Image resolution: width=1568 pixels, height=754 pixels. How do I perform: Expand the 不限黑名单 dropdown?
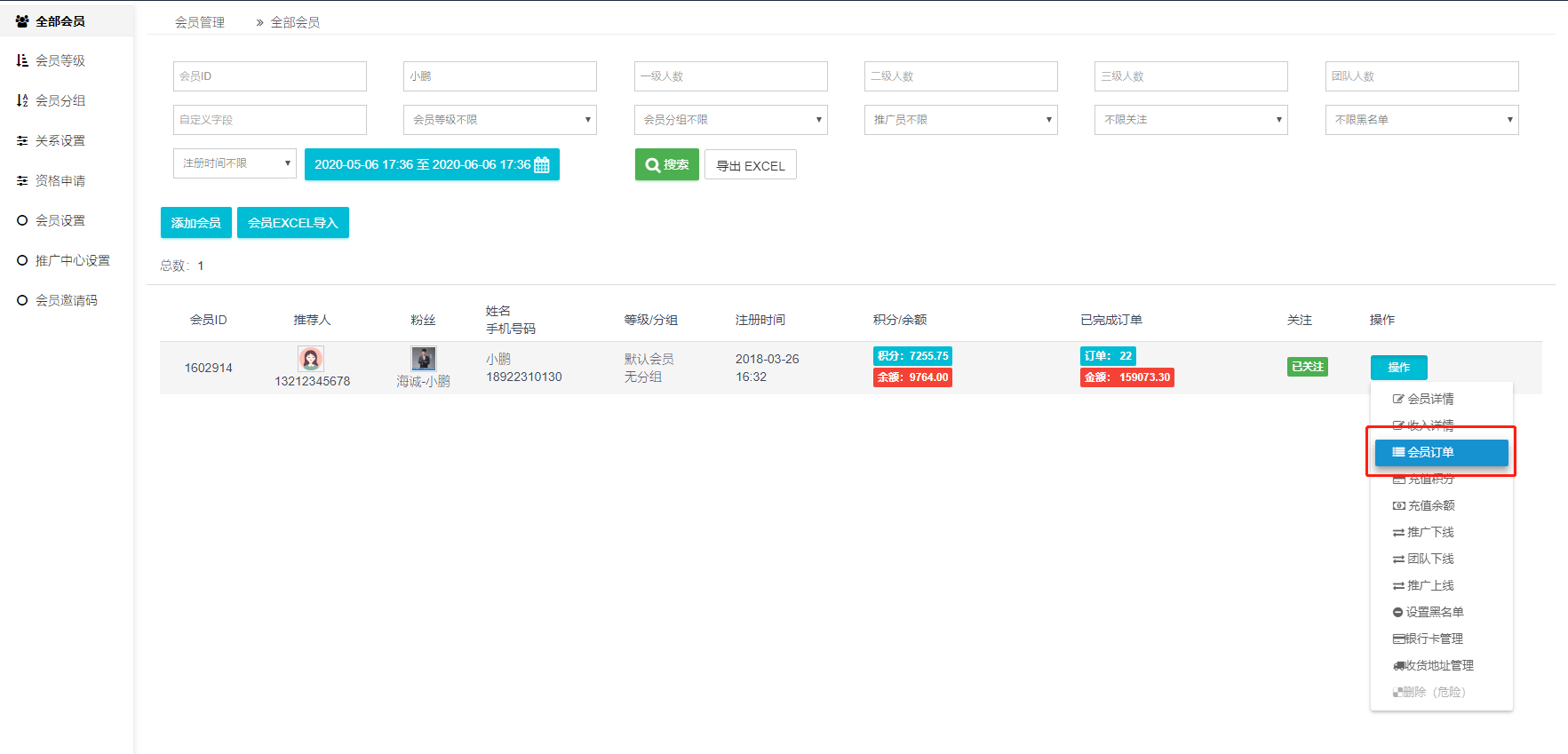point(1422,120)
